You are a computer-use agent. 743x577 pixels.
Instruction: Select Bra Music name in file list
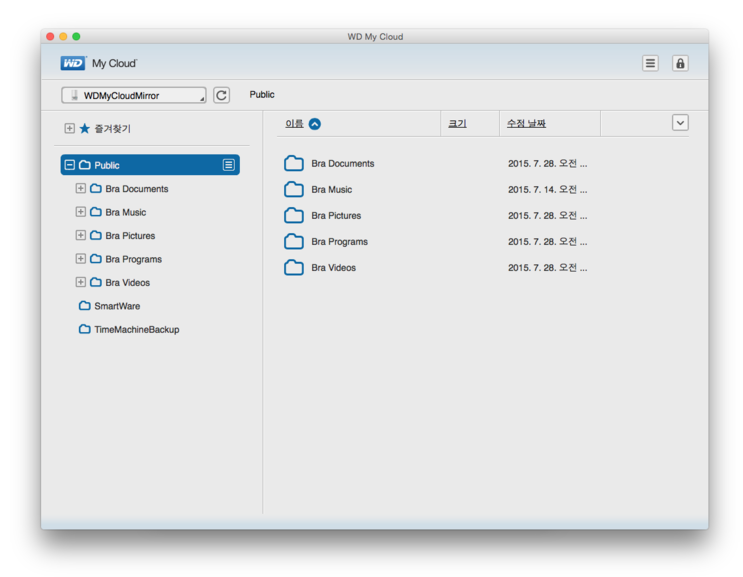[332, 189]
